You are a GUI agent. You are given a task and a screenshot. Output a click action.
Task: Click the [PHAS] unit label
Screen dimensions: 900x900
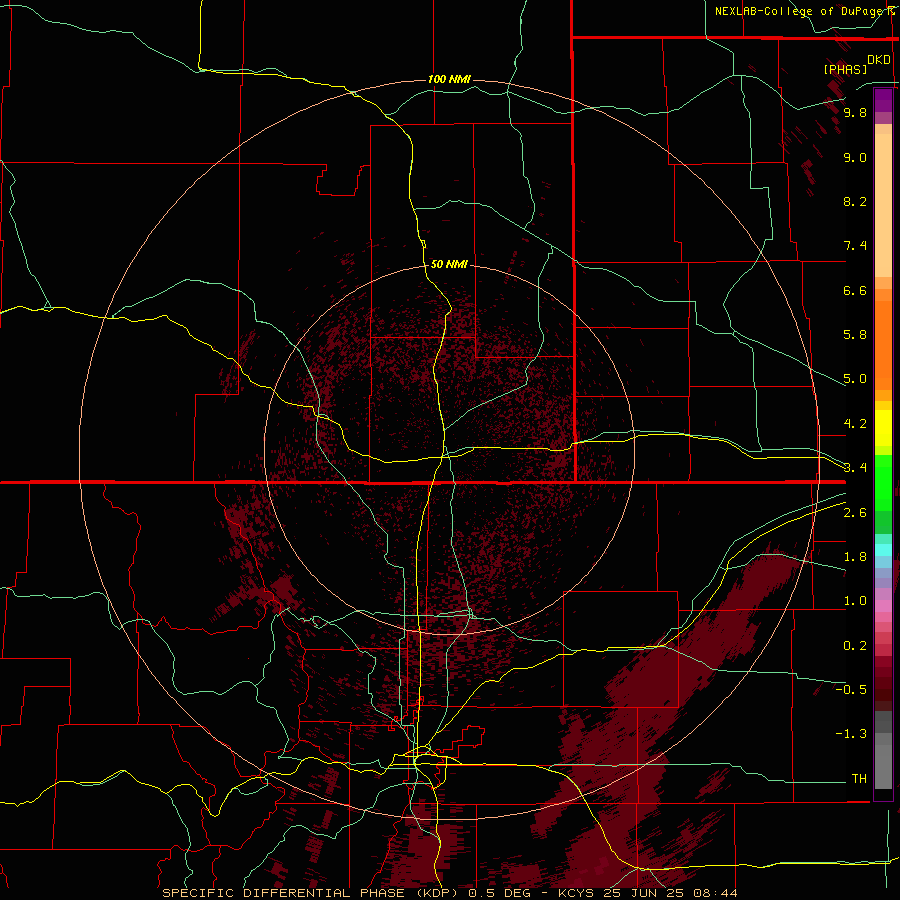click(845, 69)
